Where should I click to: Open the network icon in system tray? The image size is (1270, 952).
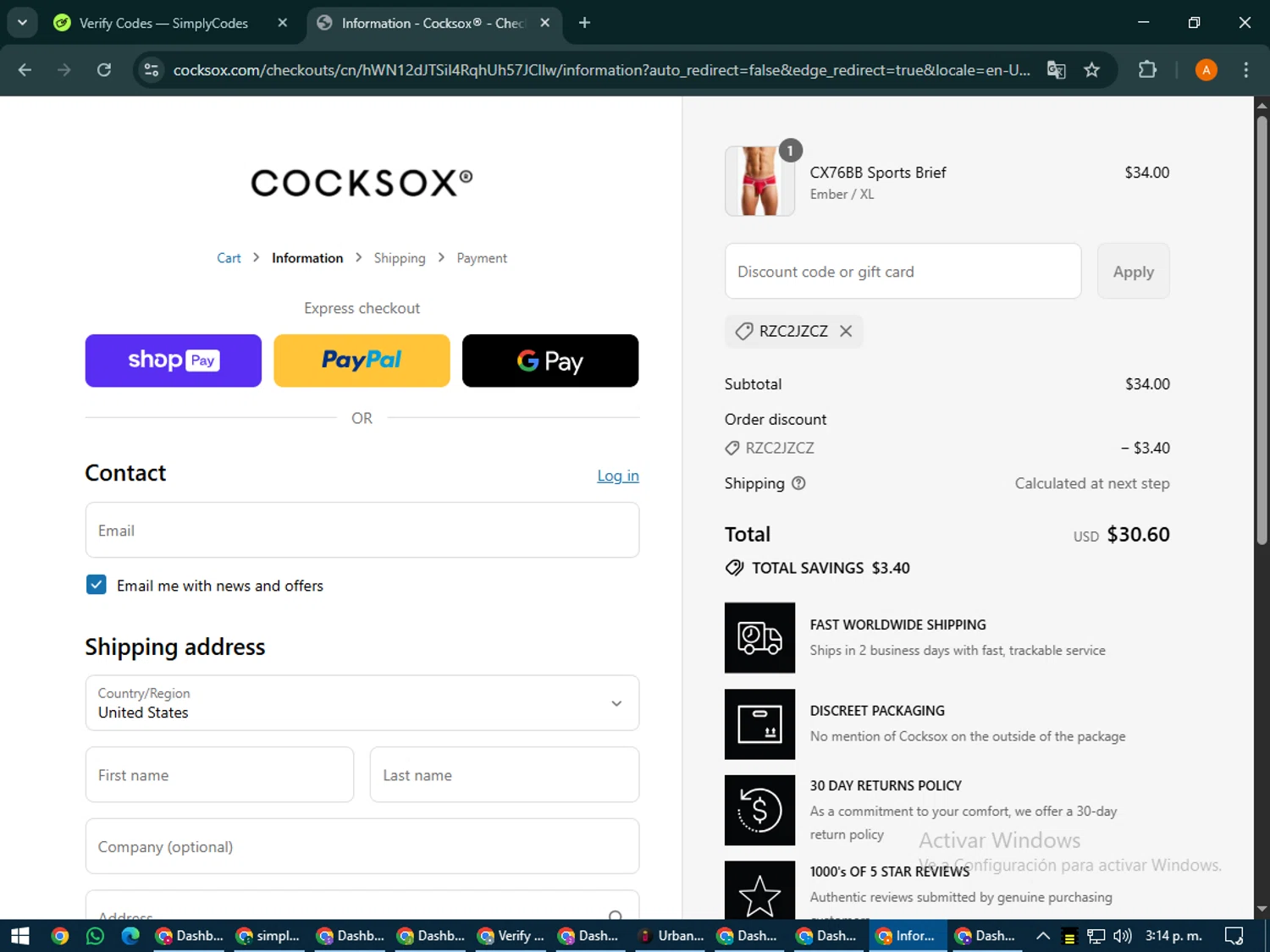(1096, 936)
